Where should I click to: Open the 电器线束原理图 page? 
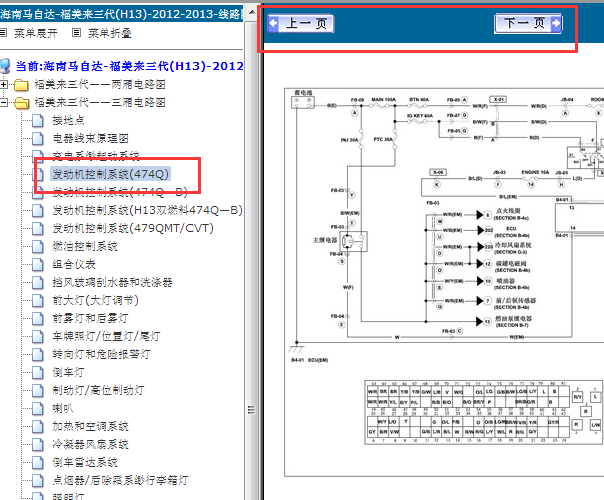pyautogui.click(x=91, y=138)
